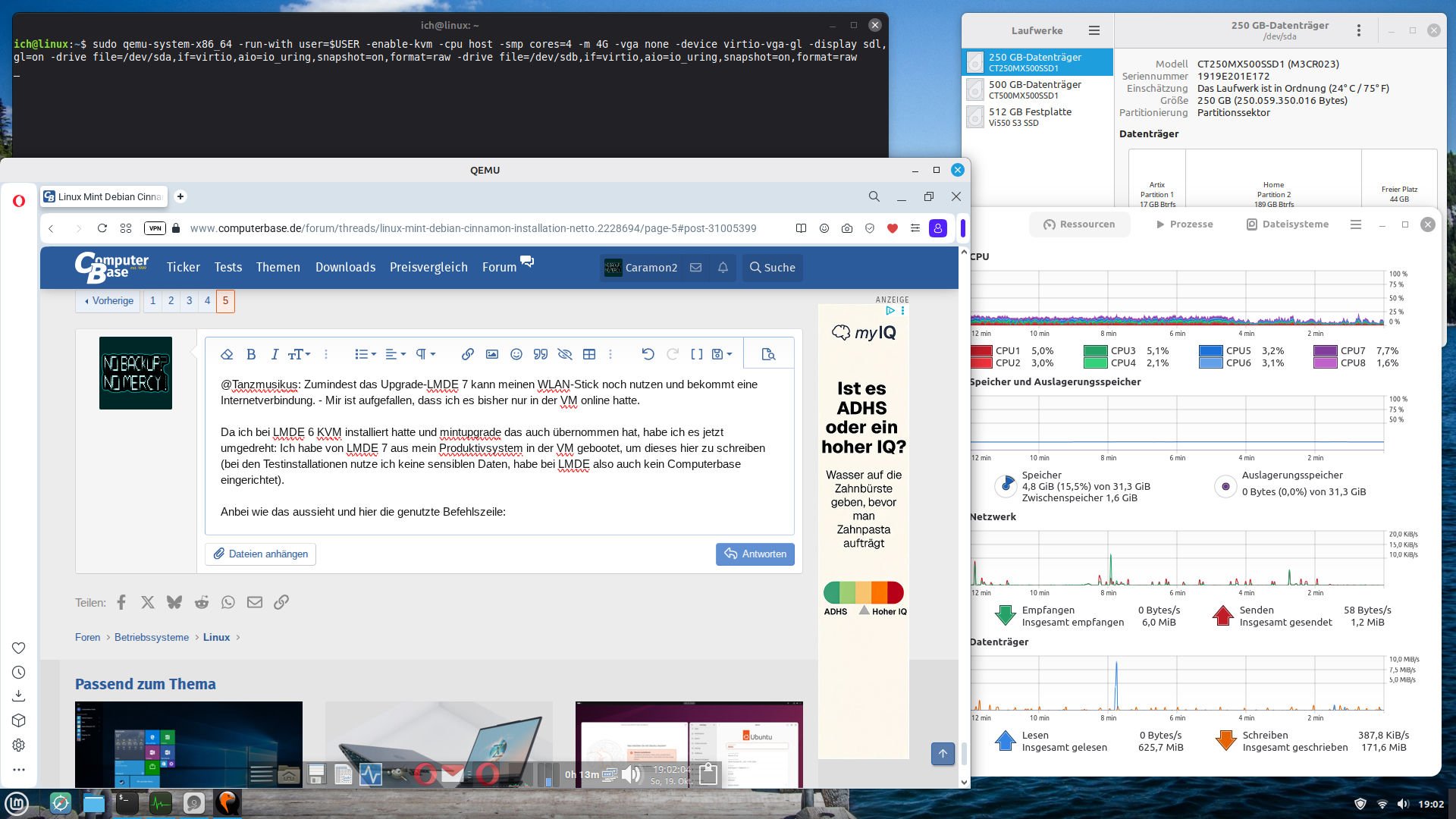Viewport: 1456px width, 819px height.
Task: Click the Antworten button
Action: [755, 554]
